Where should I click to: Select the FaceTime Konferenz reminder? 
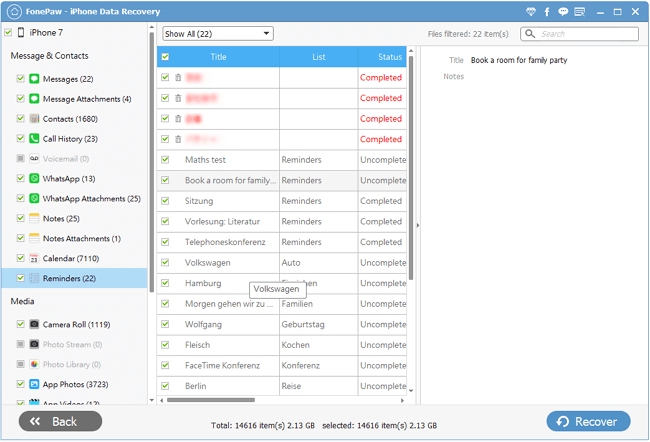click(x=281, y=365)
